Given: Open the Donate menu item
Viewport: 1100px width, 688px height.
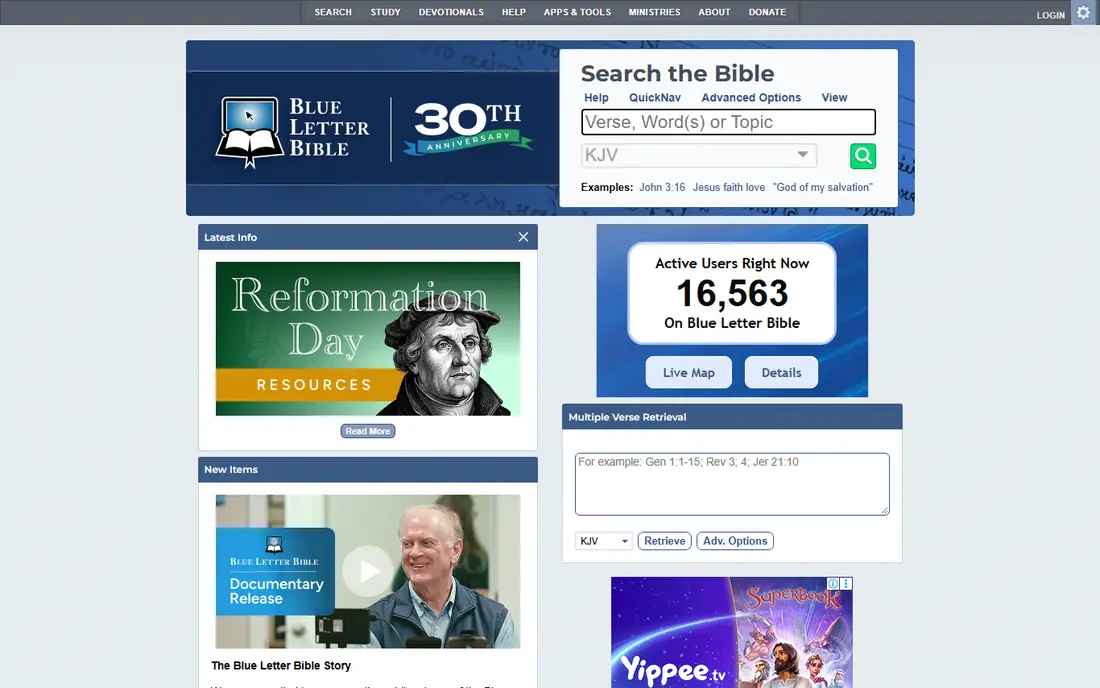Looking at the screenshot, I should coord(767,13).
